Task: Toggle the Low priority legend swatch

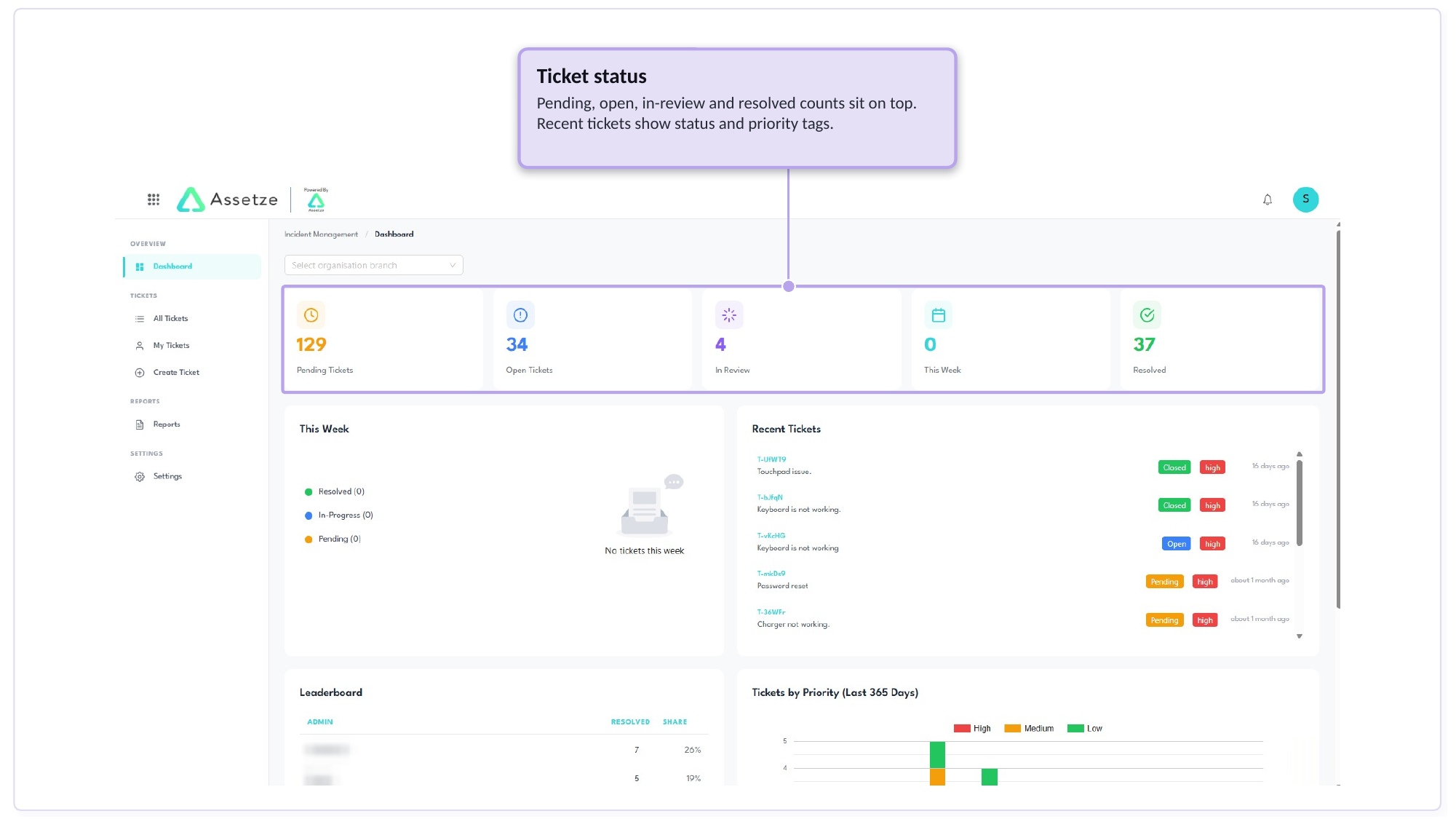Action: click(1075, 729)
